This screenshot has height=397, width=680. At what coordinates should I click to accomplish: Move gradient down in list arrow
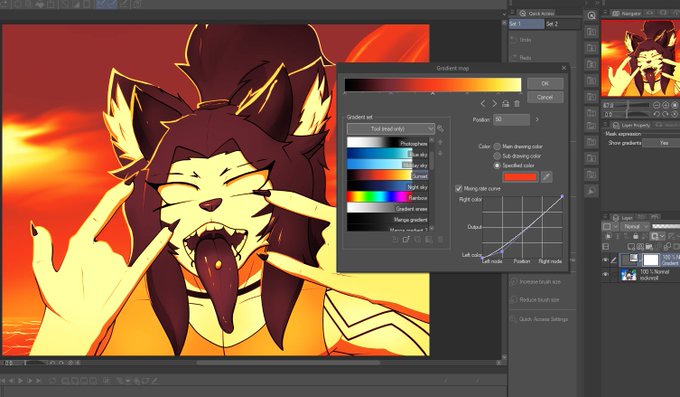click(440, 153)
